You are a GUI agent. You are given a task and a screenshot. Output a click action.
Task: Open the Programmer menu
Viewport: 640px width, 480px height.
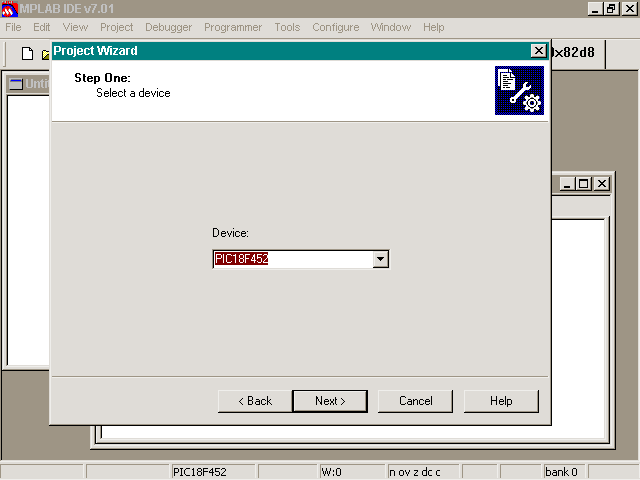click(233, 27)
